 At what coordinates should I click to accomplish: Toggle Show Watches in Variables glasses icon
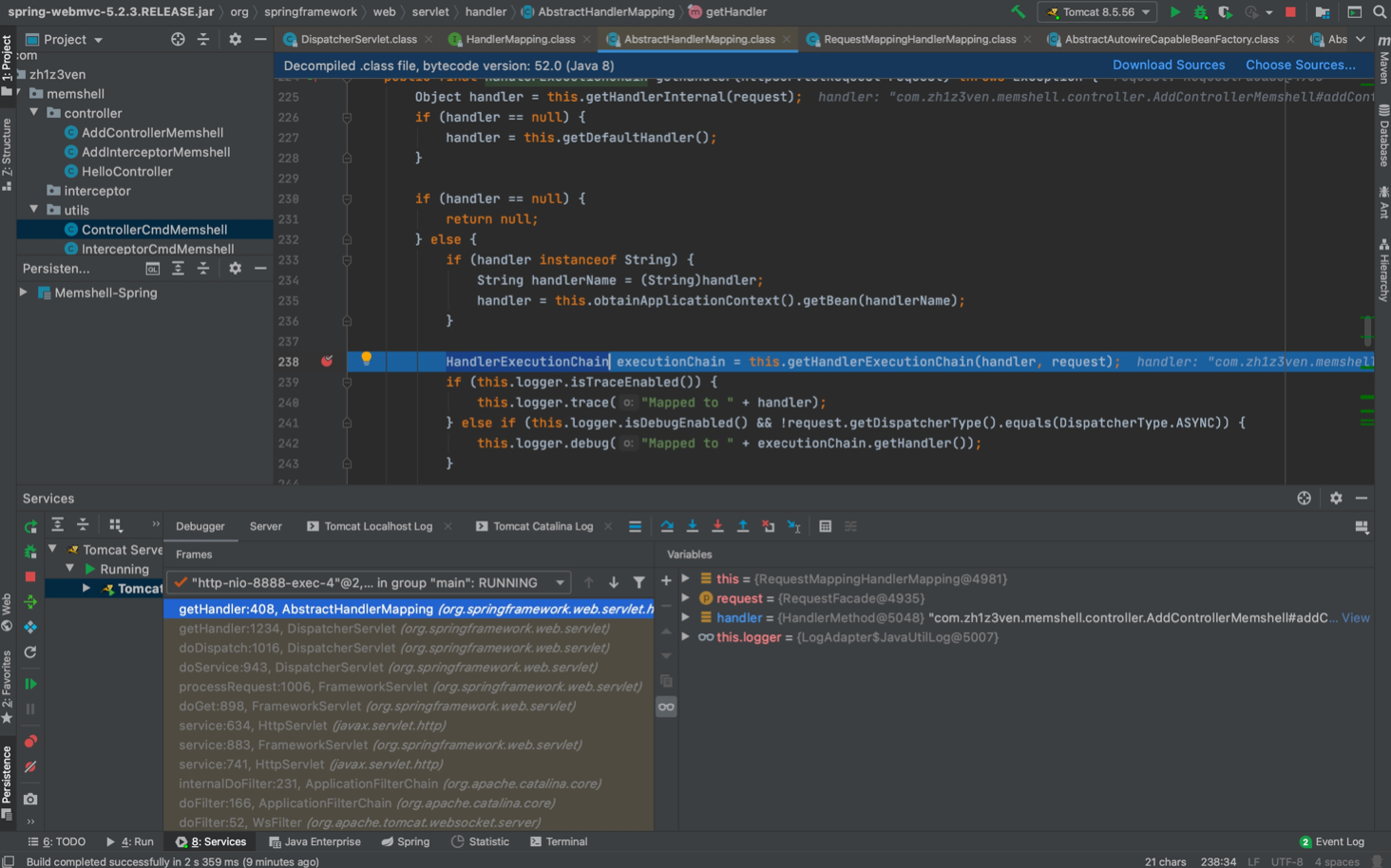666,707
